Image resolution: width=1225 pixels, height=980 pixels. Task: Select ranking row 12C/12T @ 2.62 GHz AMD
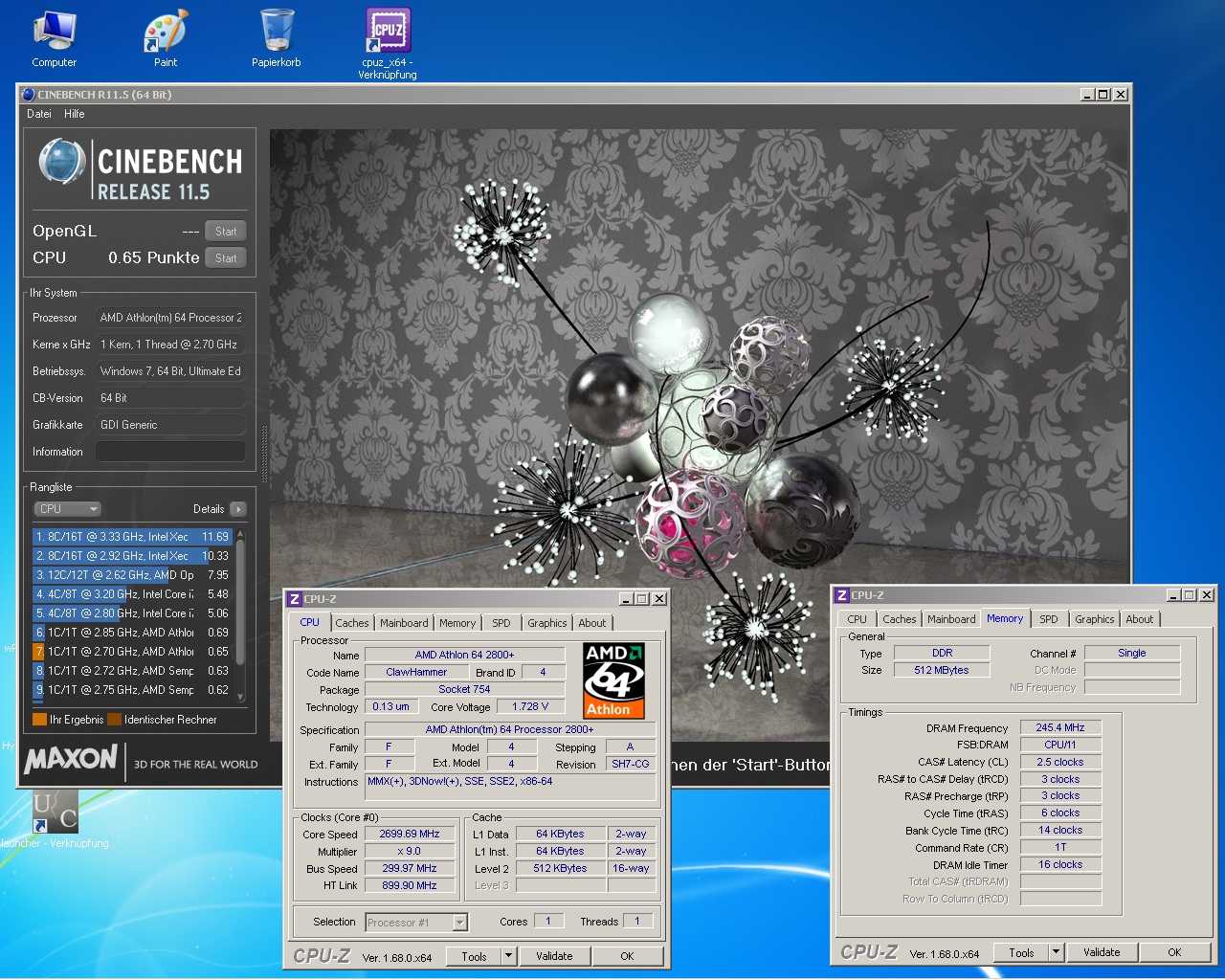pos(132,575)
